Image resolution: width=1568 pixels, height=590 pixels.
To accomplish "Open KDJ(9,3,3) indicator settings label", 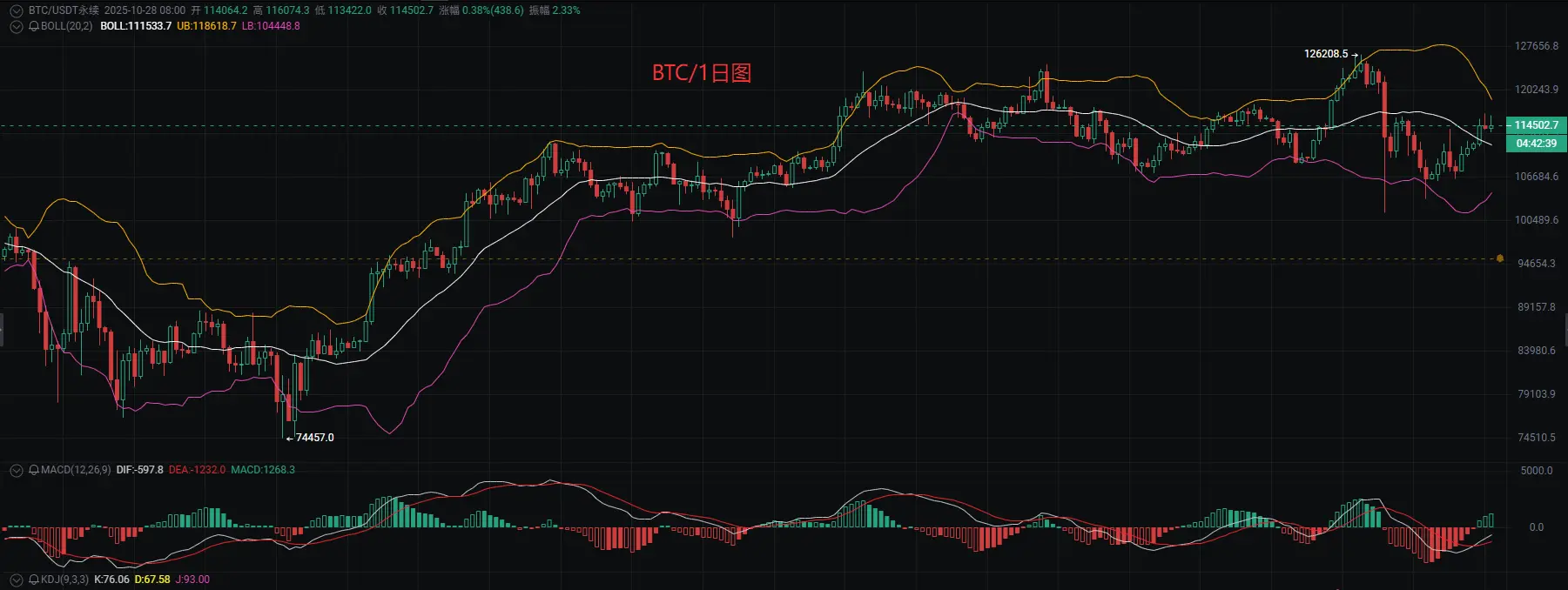I will [x=64, y=580].
